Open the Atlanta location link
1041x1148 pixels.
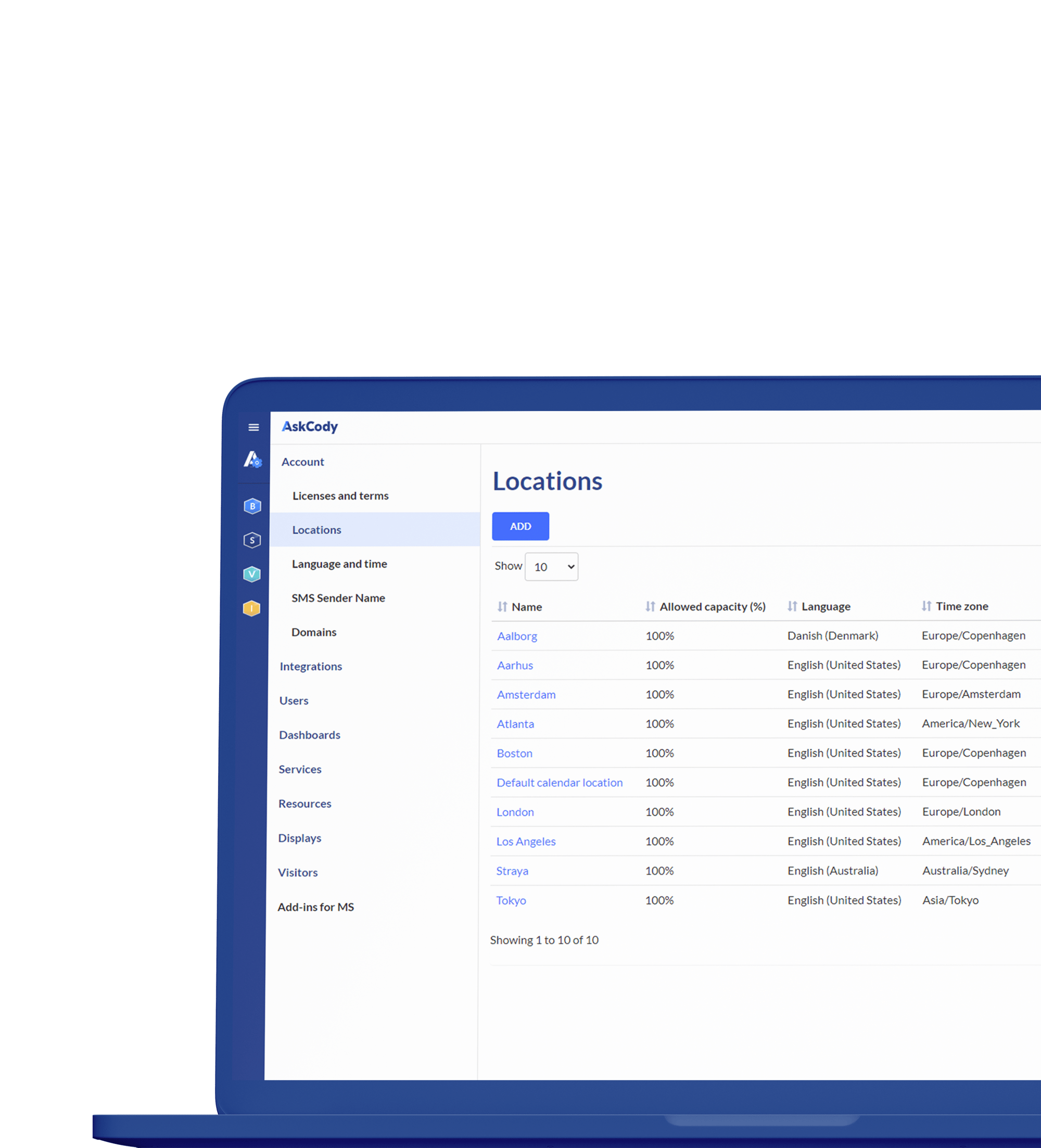pos(515,724)
